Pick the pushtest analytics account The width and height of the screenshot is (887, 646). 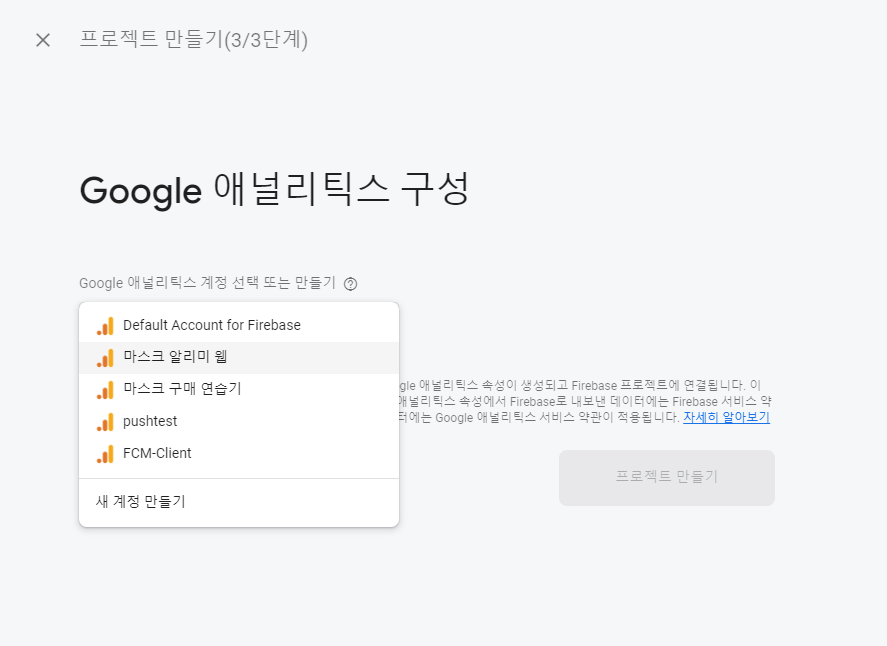[x=239, y=421]
